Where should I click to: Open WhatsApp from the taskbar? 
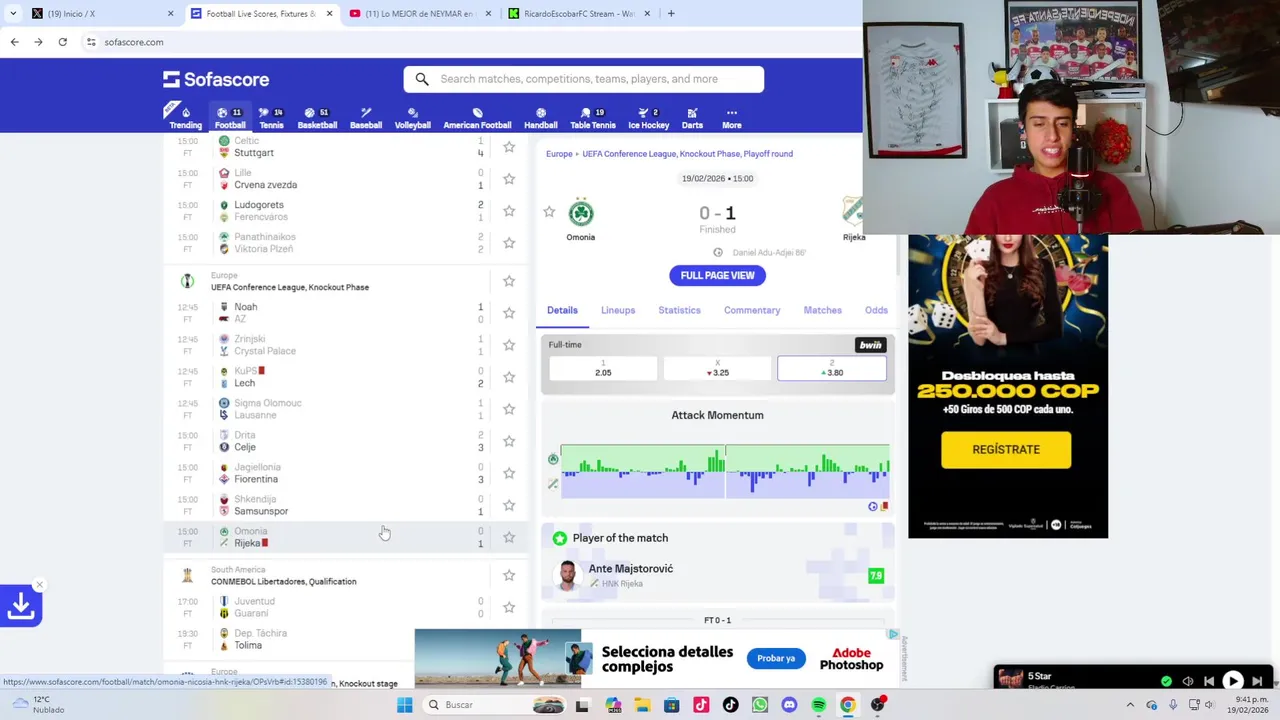click(760, 705)
